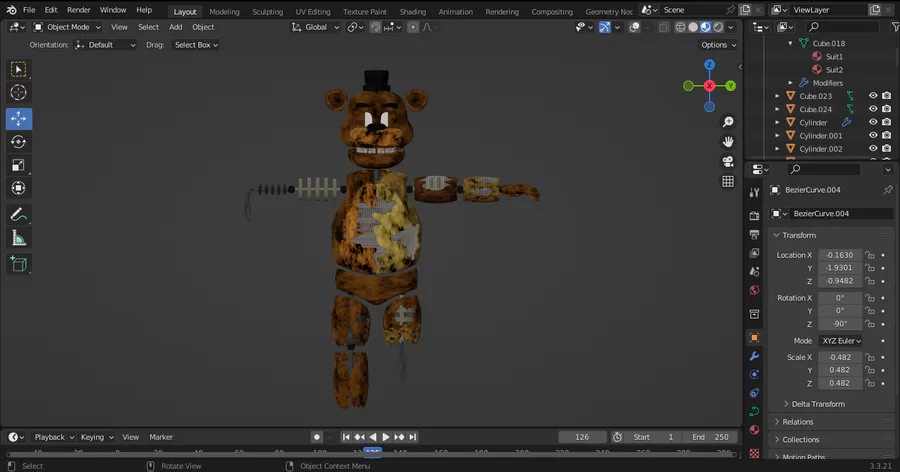Viewport: 900px width, 472px height.
Task: Open the World properties tab
Action: click(754, 290)
